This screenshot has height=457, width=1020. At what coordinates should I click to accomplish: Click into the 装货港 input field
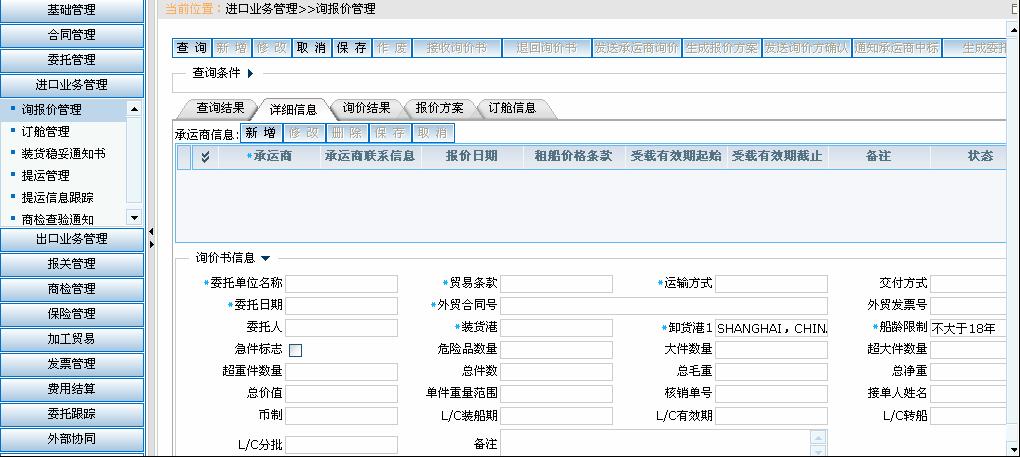point(556,328)
